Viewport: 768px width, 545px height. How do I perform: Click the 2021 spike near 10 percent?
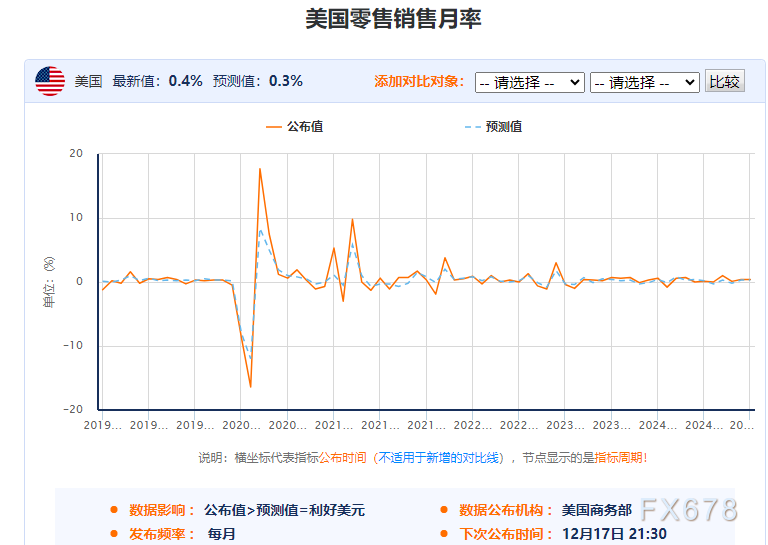point(352,219)
